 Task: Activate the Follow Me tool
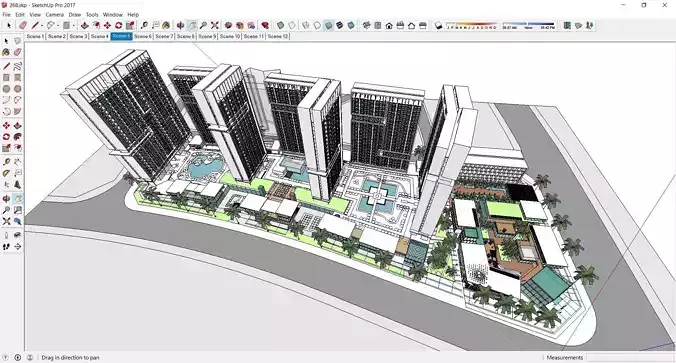coord(17,137)
